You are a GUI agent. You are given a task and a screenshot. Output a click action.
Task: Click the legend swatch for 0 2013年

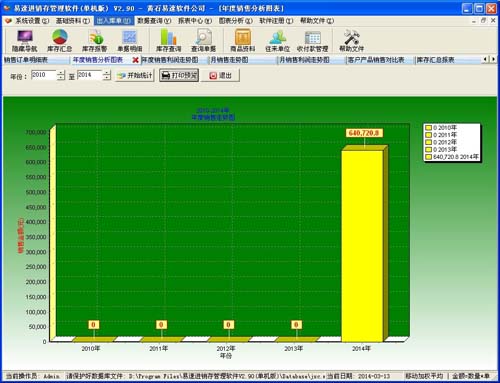pos(429,150)
